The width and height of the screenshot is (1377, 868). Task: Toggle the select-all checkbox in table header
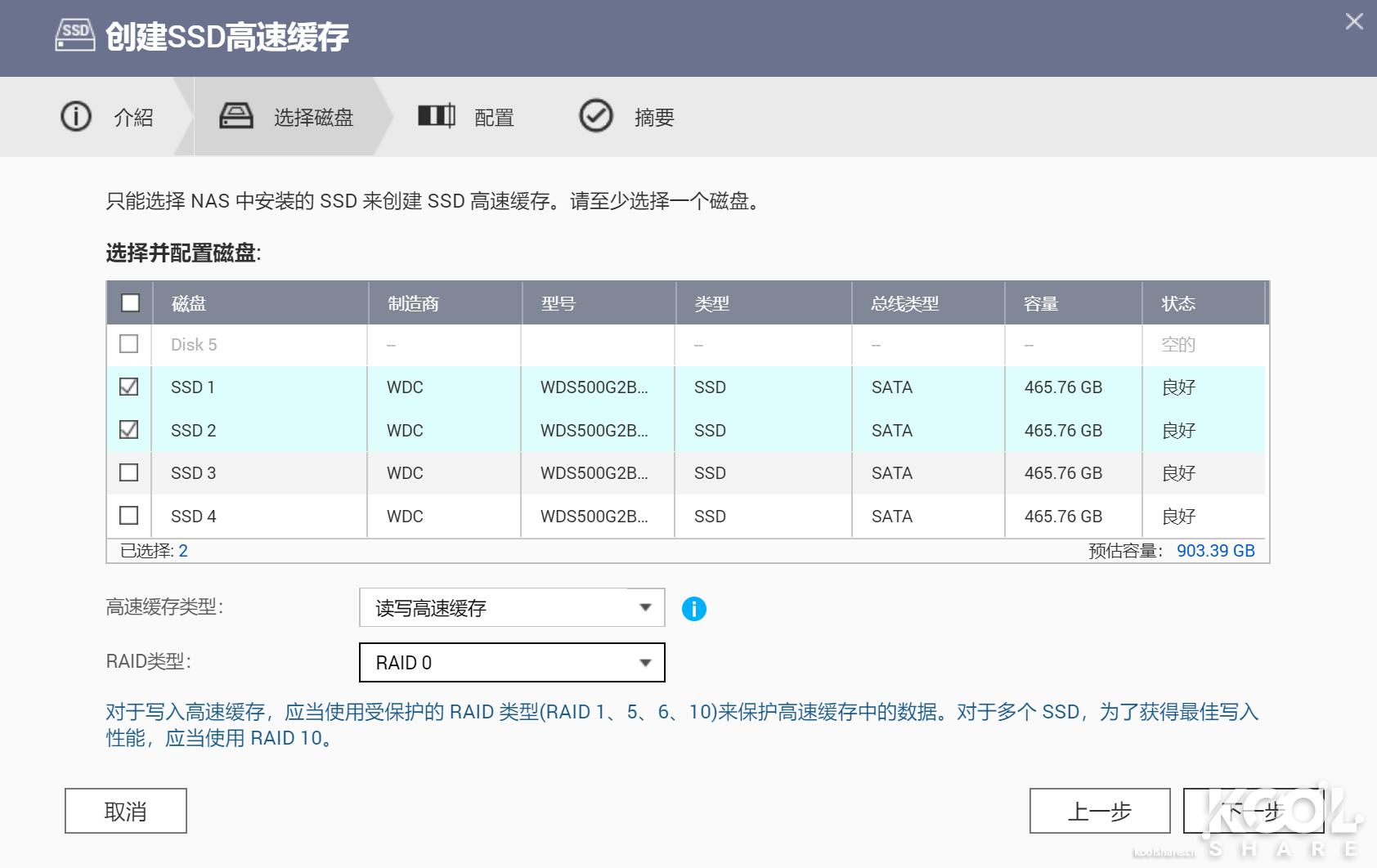pos(128,303)
